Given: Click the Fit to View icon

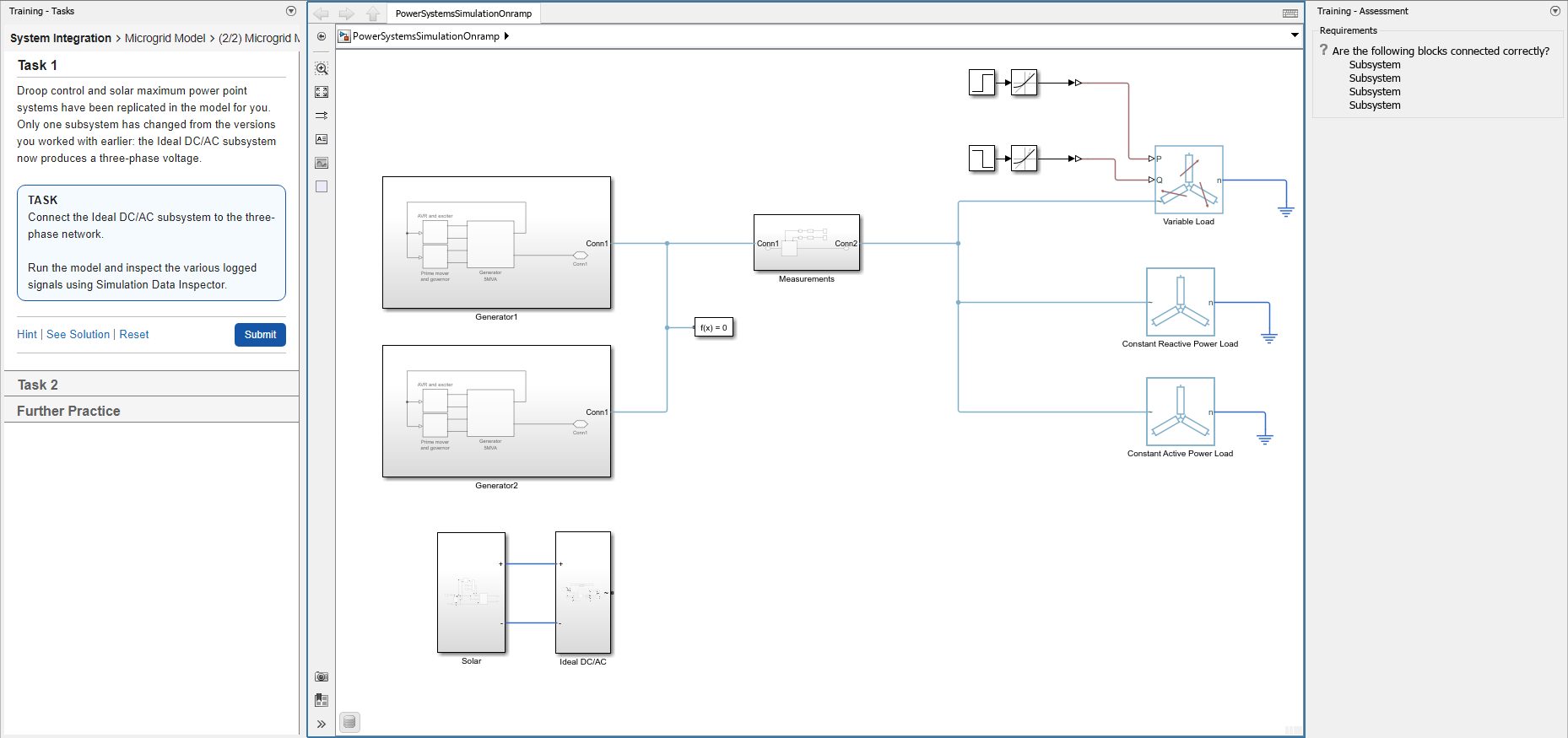Looking at the screenshot, I should (322, 92).
